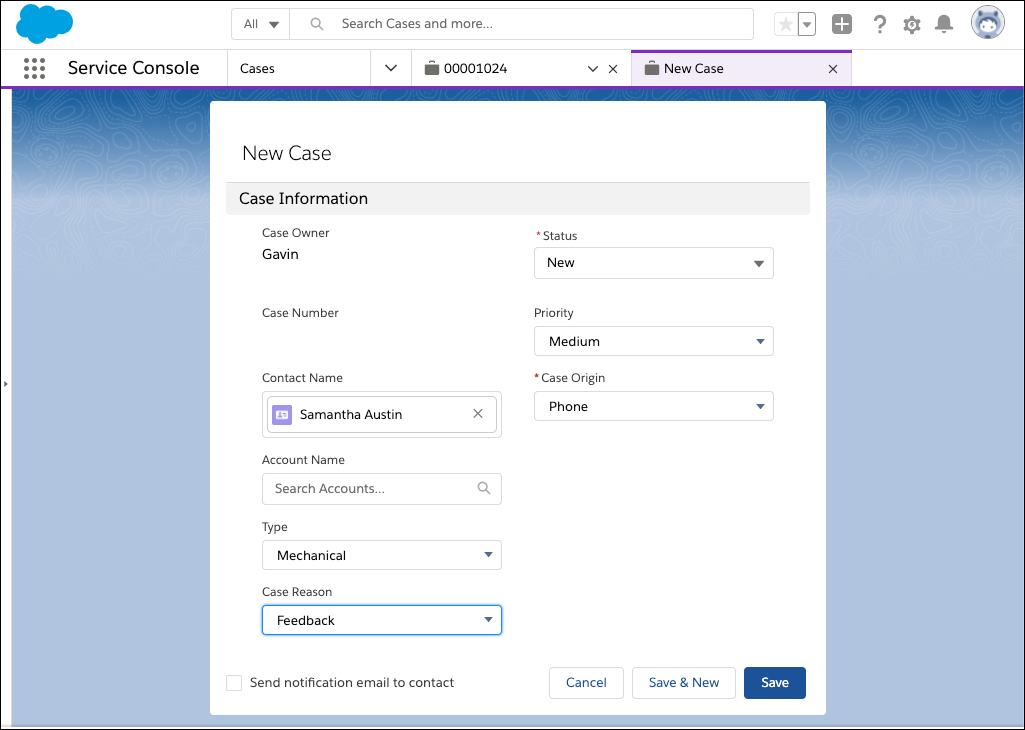Image resolution: width=1025 pixels, height=730 pixels.
Task: Open the Priority dropdown showing Medium
Action: pyautogui.click(x=654, y=341)
